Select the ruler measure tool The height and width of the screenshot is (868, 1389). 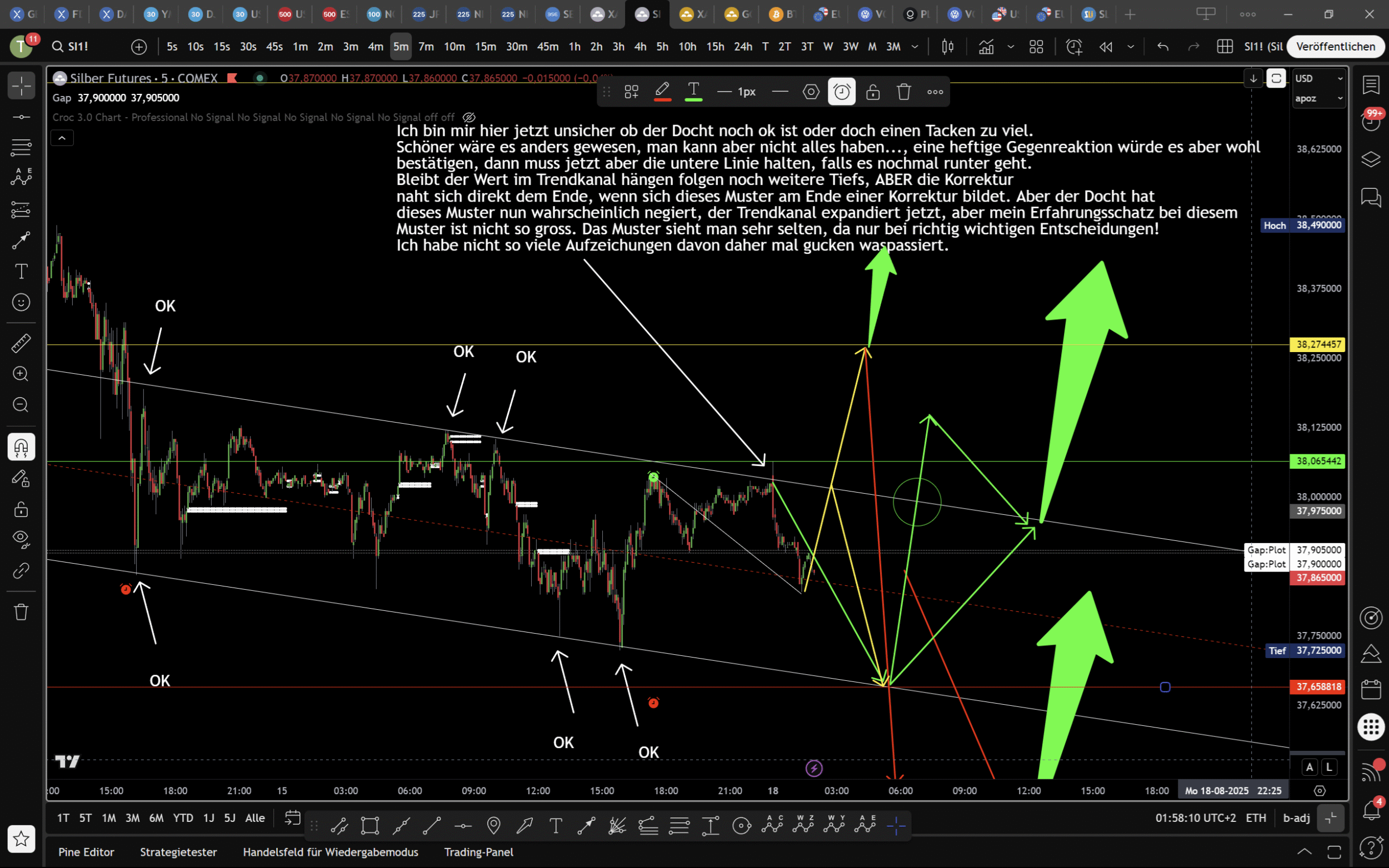point(21,343)
